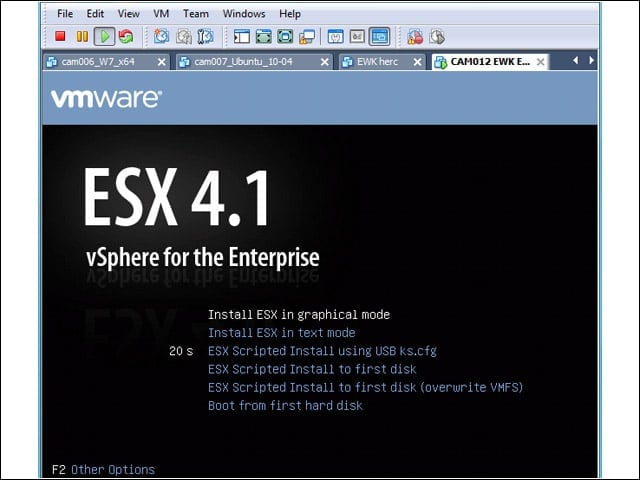
Task: Select ESX Scripted Install using USB ks.cfg
Action: tap(322, 351)
